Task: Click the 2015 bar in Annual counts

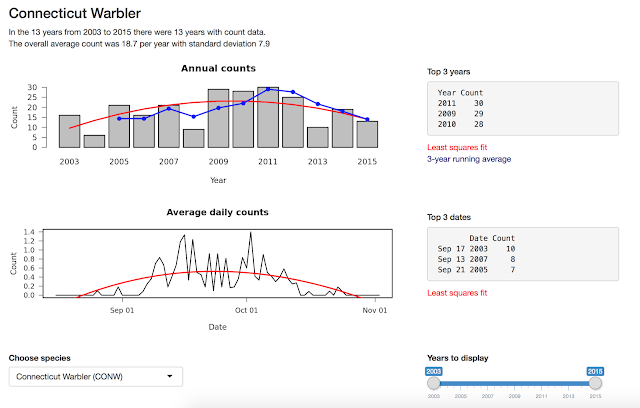Action: pyautogui.click(x=367, y=134)
